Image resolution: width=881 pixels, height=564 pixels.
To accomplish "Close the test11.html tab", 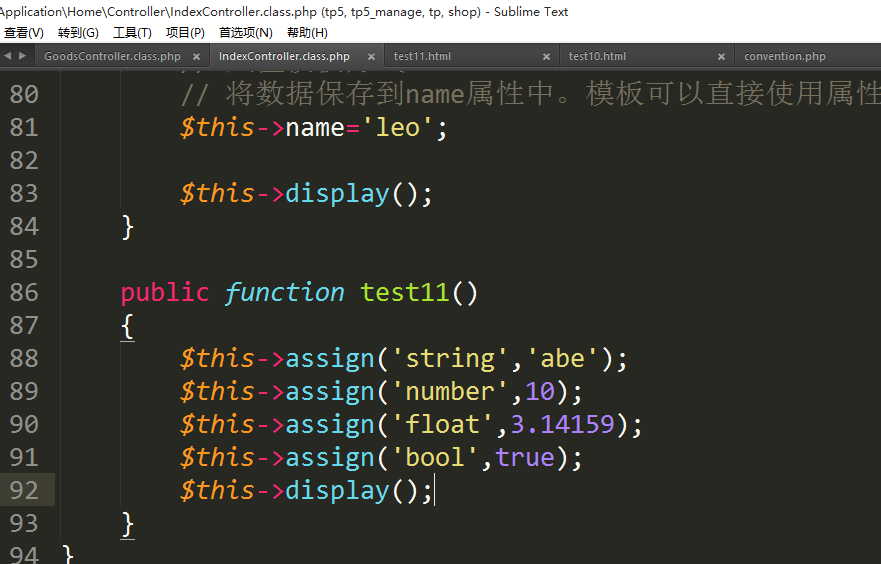I will (546, 57).
